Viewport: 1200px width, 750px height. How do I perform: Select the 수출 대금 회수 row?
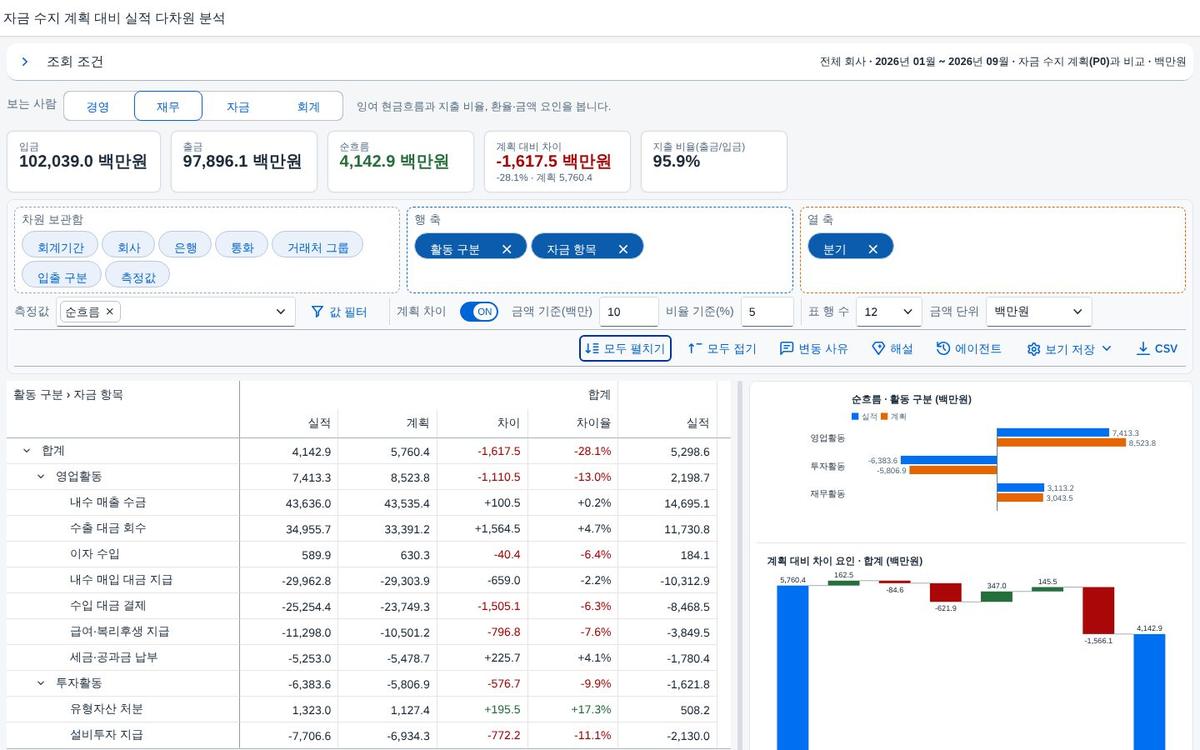(x=368, y=529)
